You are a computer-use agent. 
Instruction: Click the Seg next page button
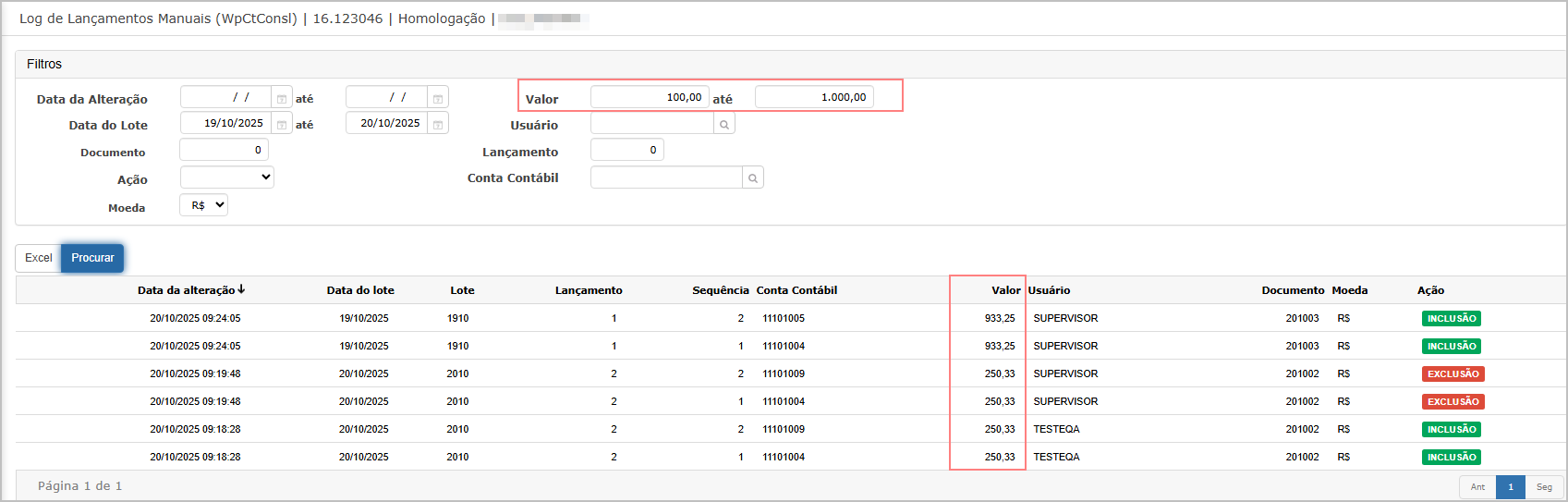click(1544, 487)
